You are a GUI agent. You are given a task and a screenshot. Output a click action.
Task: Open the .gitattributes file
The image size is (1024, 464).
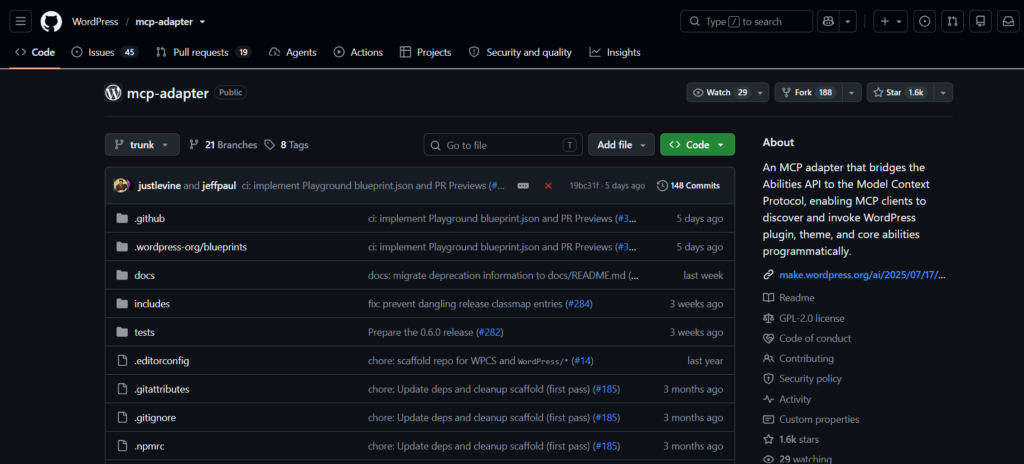tap(162, 389)
